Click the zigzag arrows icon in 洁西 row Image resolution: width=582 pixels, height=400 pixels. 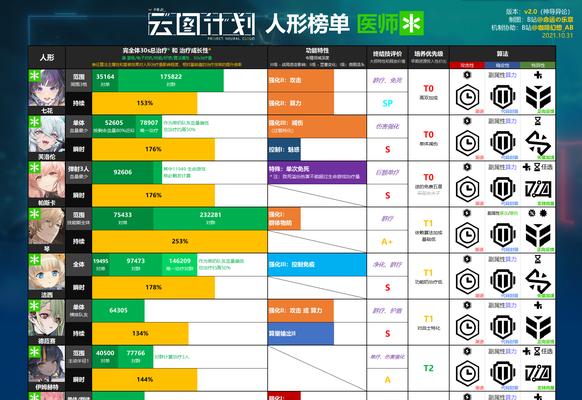538,281
